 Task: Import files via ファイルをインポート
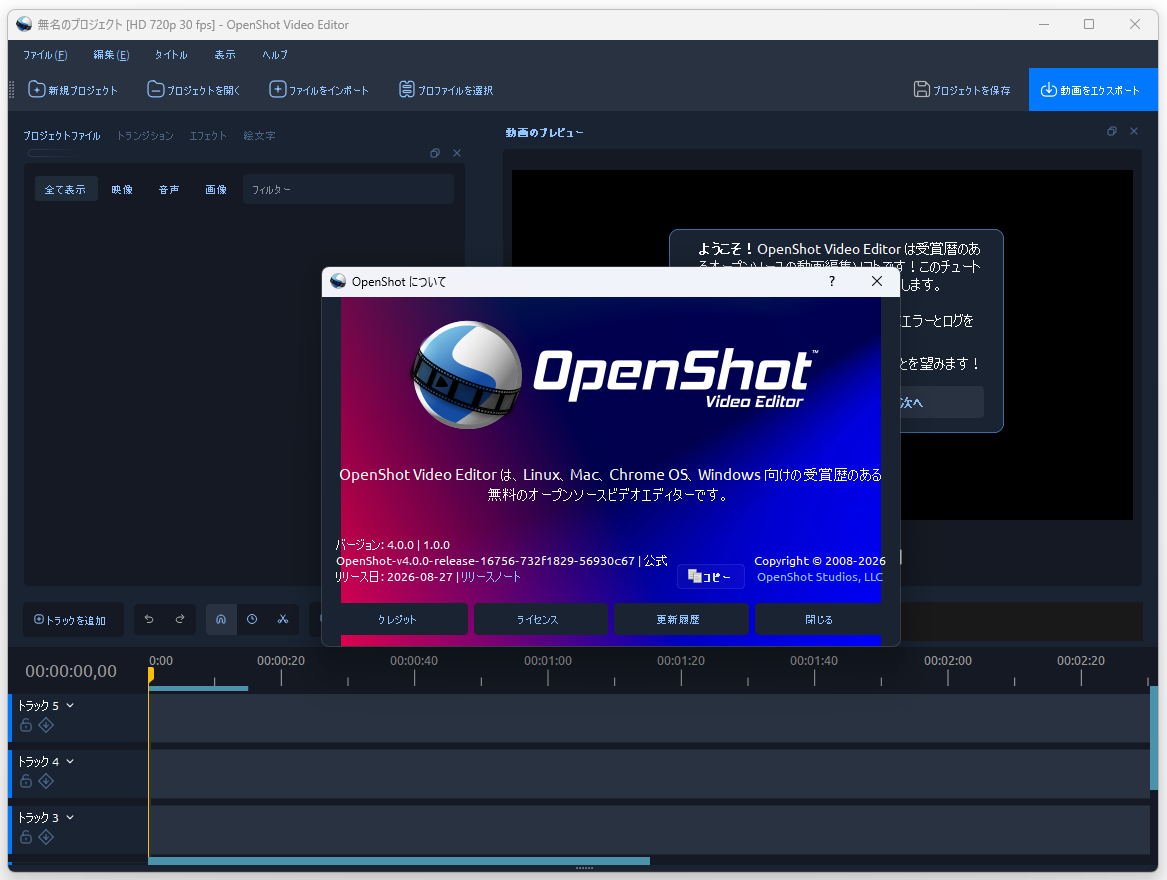[319, 90]
